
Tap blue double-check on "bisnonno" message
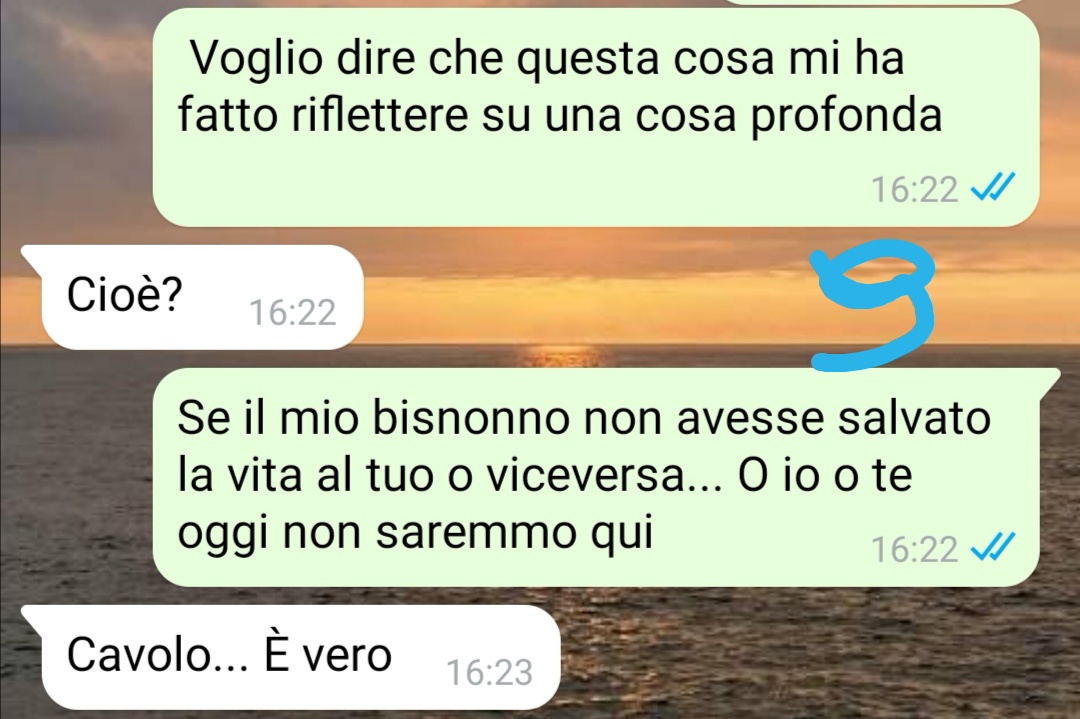pyautogui.click(x=993, y=548)
